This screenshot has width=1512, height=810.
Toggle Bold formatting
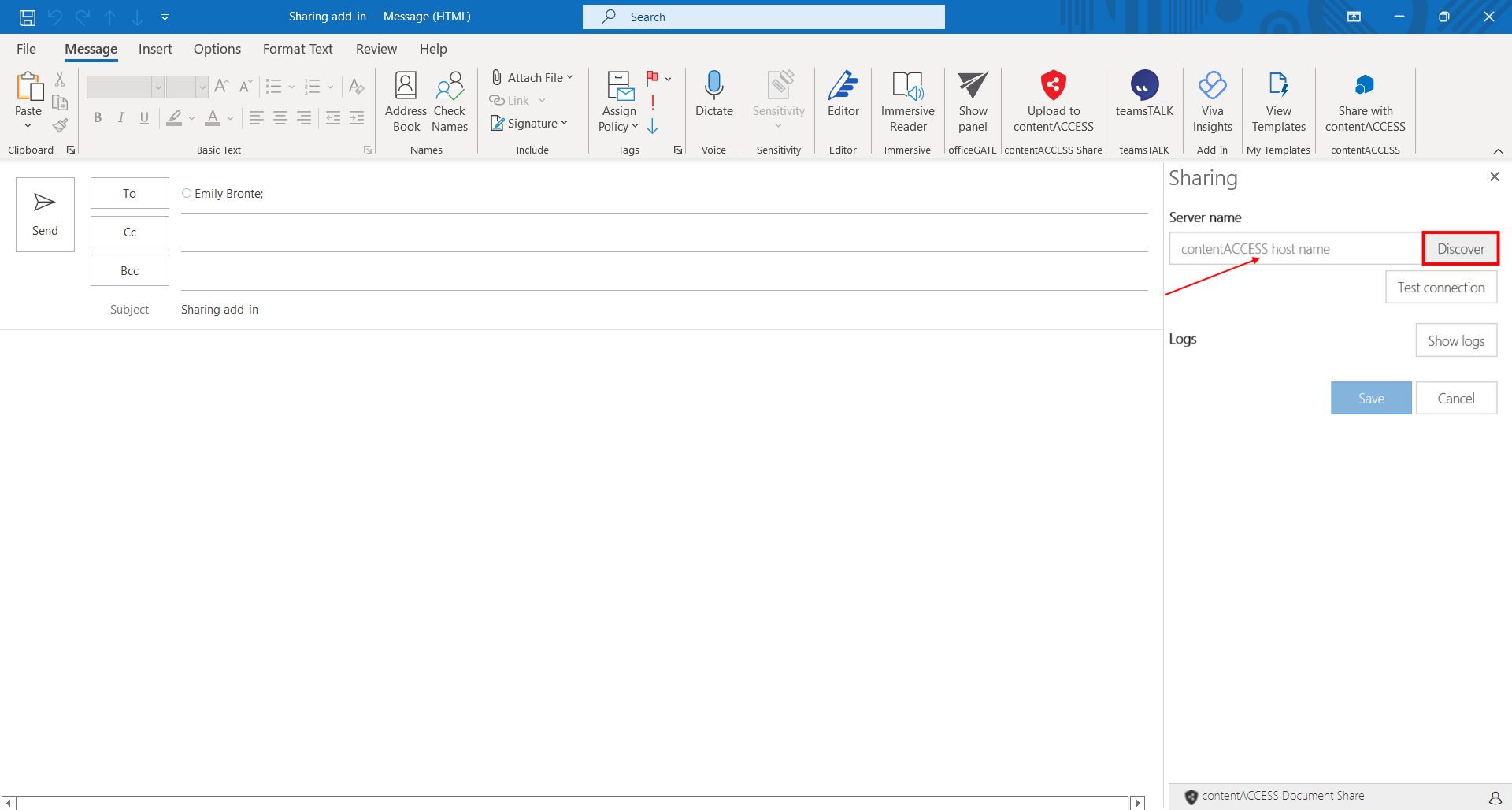98,118
